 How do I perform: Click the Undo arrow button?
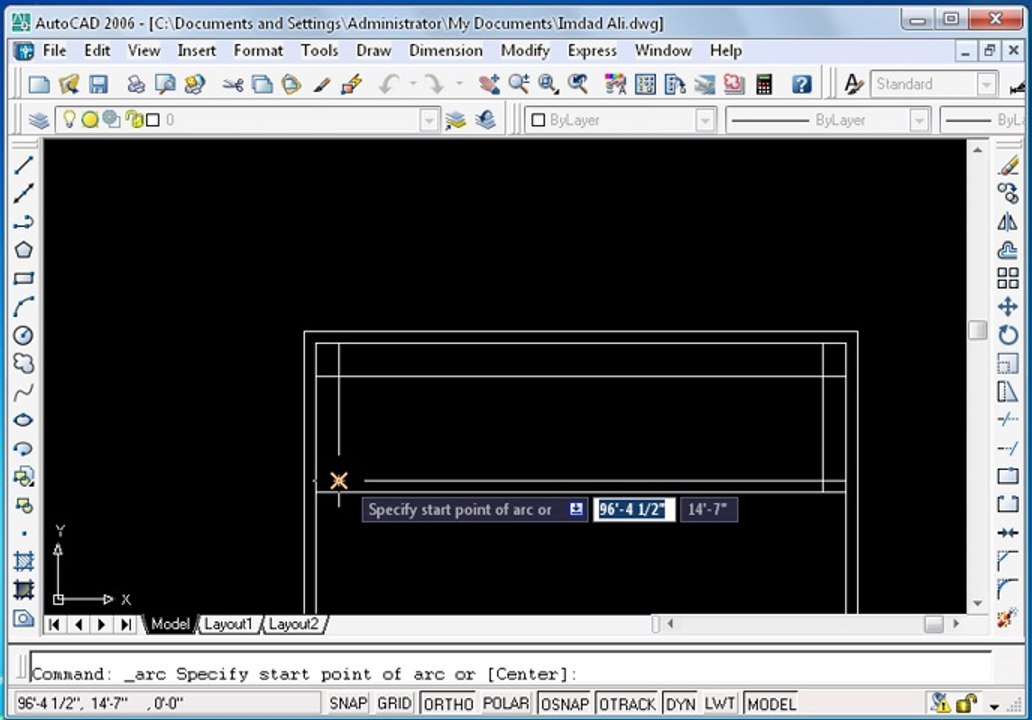pyautogui.click(x=390, y=84)
